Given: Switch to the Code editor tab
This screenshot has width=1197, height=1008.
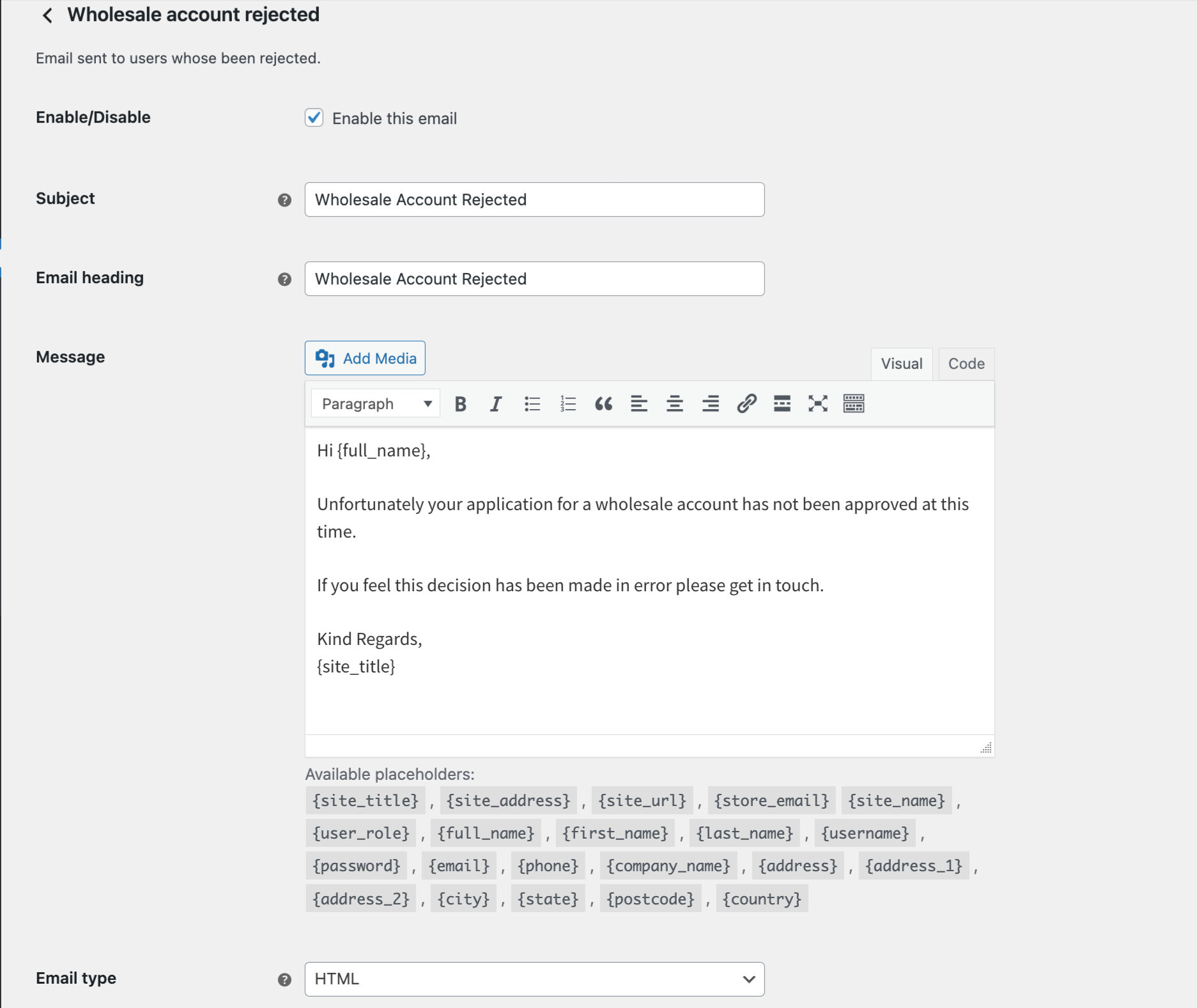Looking at the screenshot, I should (966, 364).
